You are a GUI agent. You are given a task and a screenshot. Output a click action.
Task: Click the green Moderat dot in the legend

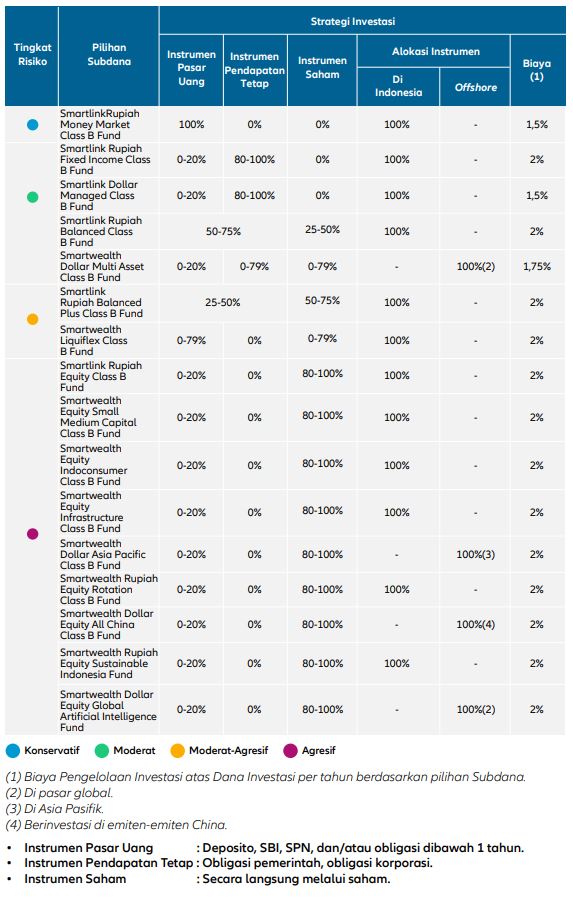(x=102, y=750)
